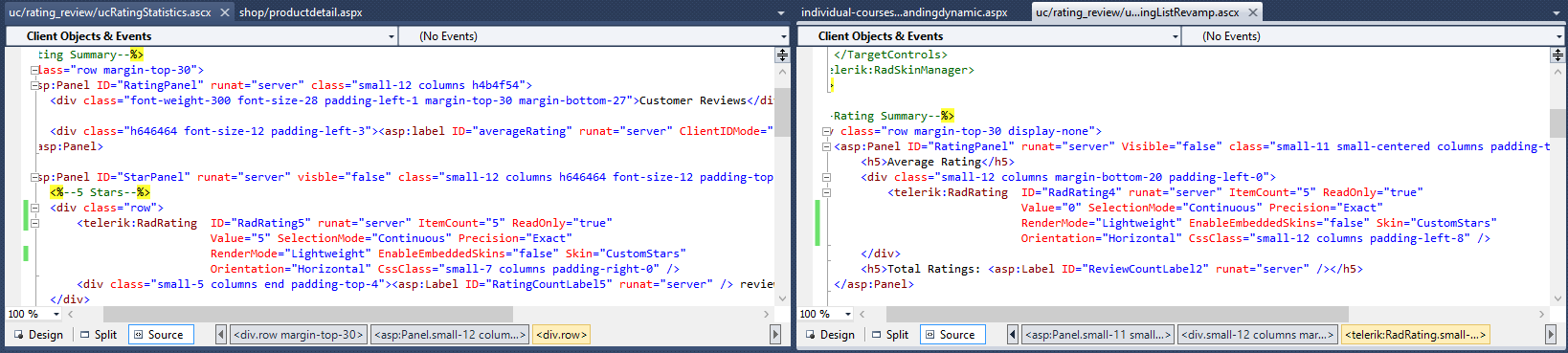Collapse RatingPanel small-12 block in left pane

point(34,85)
